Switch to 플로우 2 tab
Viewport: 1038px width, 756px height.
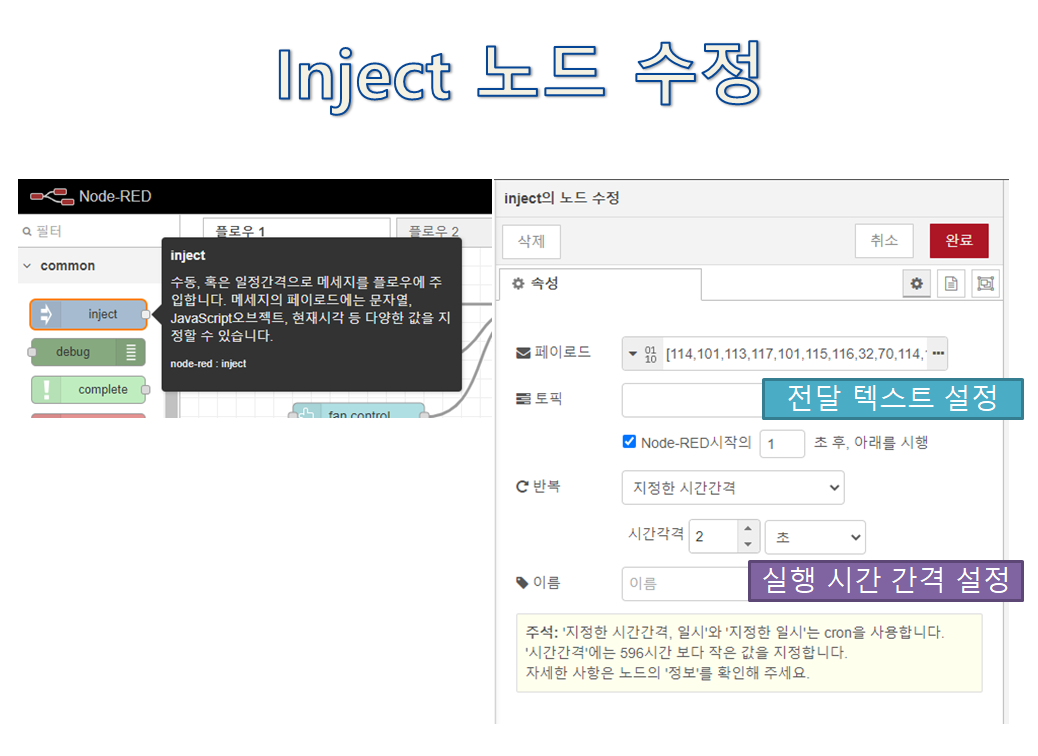point(444,228)
